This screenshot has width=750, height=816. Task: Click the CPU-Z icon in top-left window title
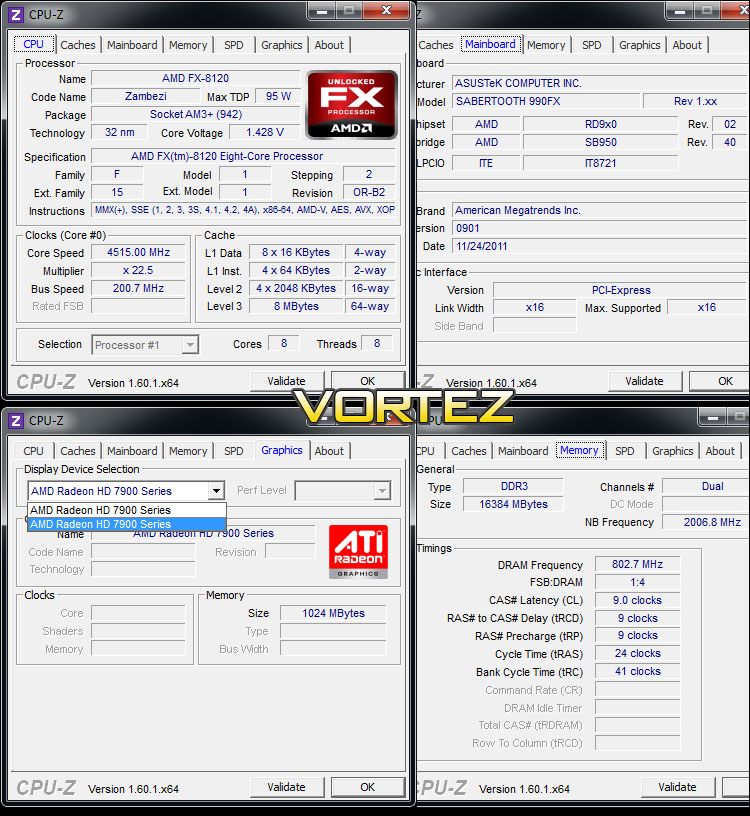pos(16,15)
